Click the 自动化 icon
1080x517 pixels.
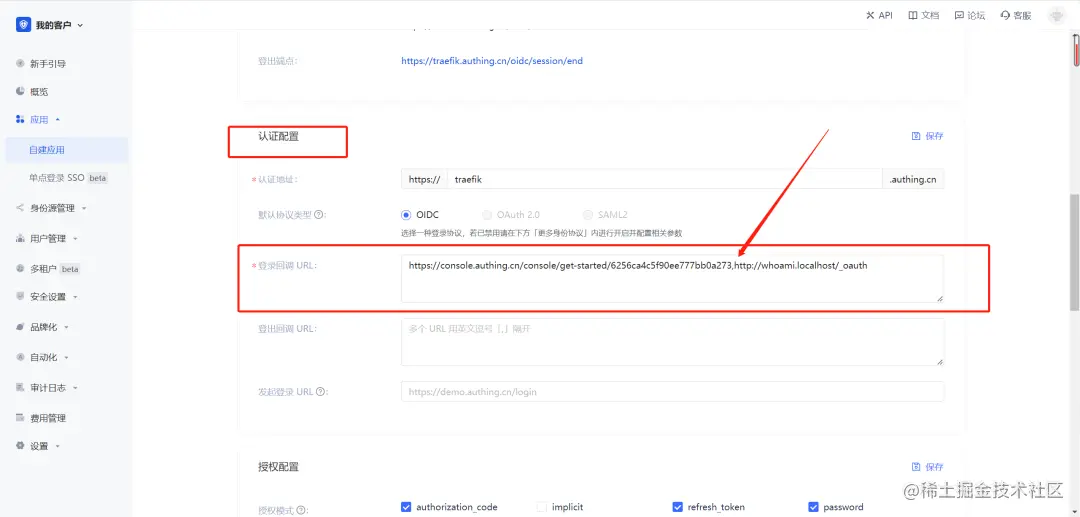[x=20, y=357]
